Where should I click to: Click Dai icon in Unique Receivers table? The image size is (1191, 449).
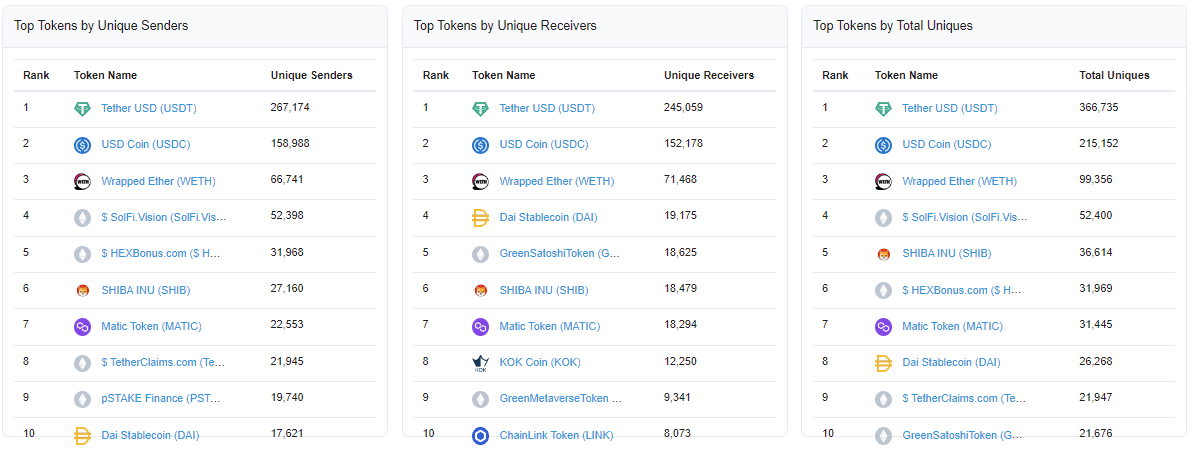coord(480,218)
